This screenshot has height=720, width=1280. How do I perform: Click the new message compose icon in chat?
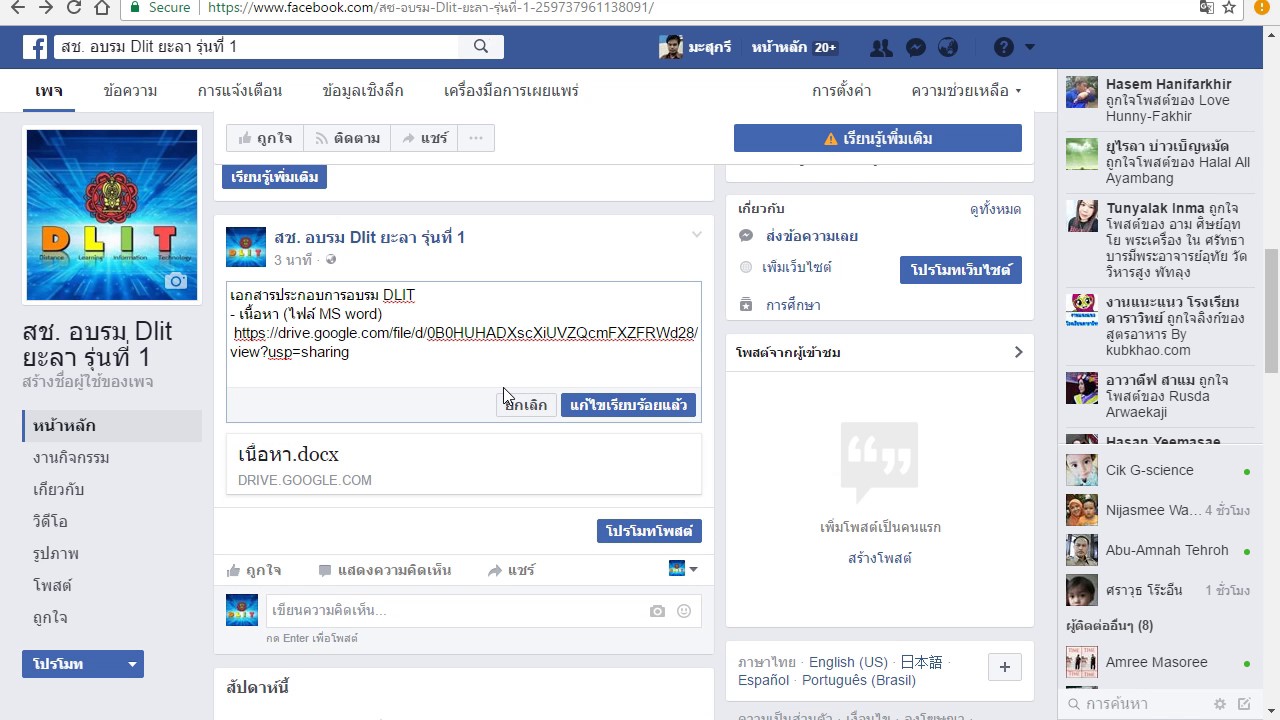point(1244,704)
